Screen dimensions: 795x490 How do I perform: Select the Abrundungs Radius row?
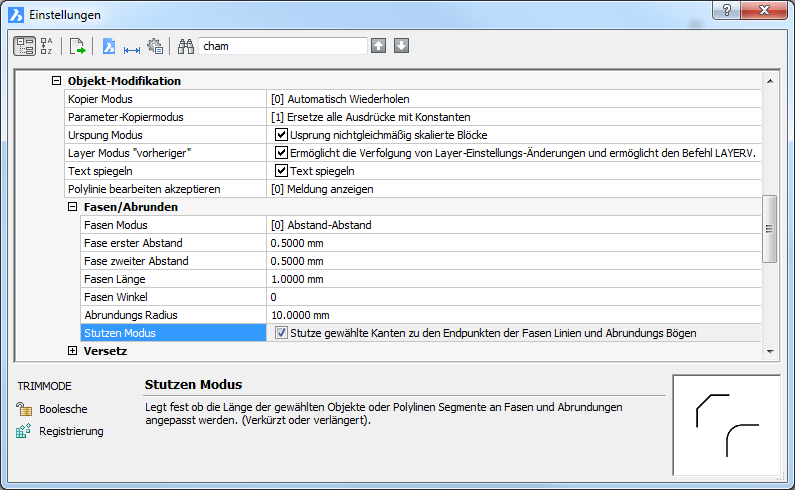172,315
